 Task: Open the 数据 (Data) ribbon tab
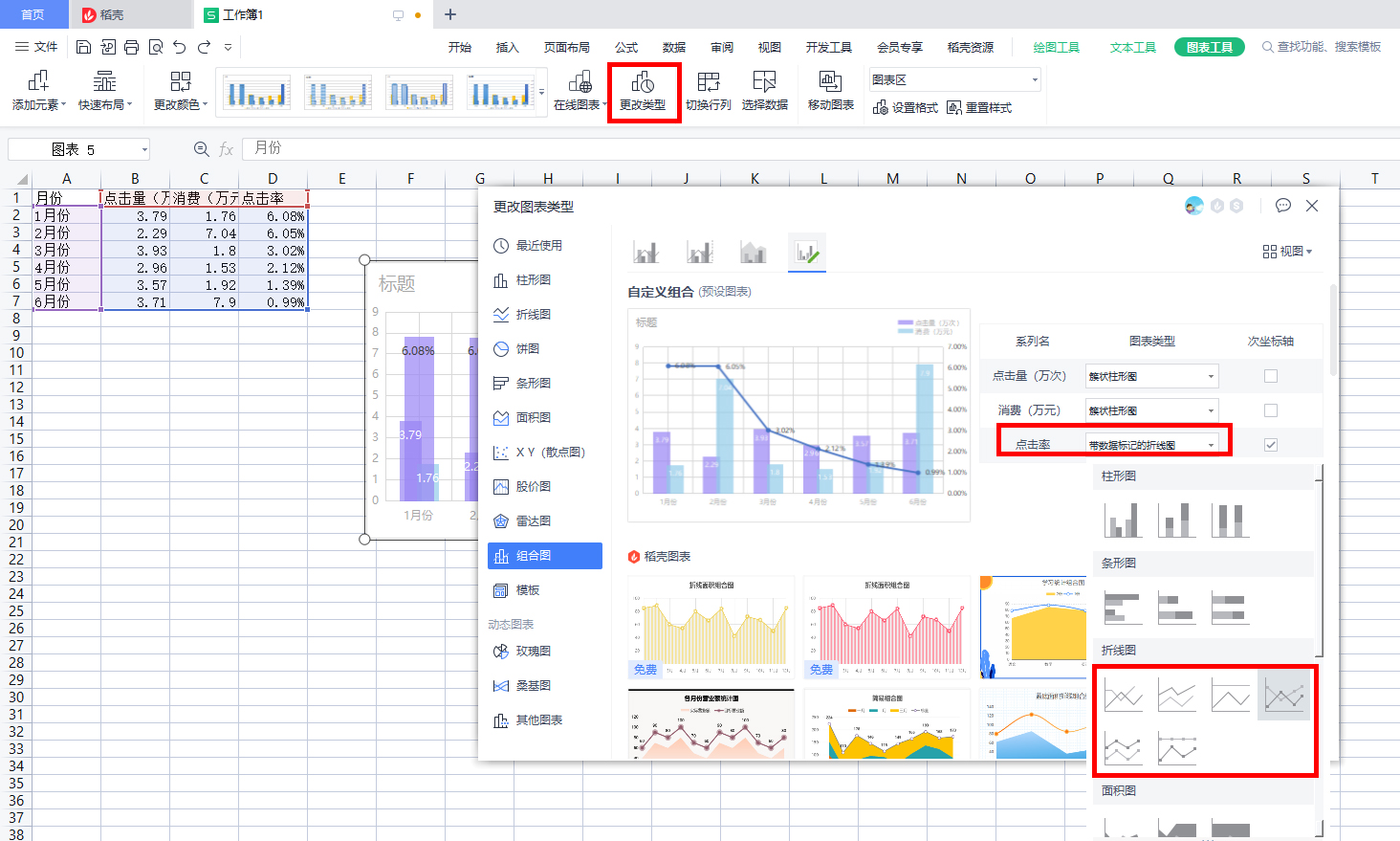click(x=674, y=47)
